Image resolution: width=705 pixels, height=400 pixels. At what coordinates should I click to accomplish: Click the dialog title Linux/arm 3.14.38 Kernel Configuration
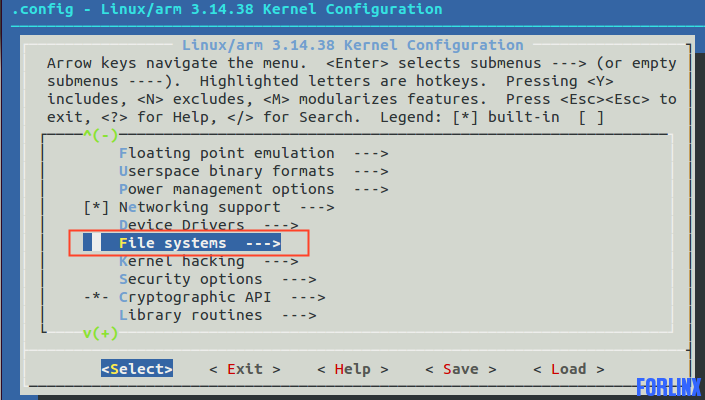coord(352,45)
